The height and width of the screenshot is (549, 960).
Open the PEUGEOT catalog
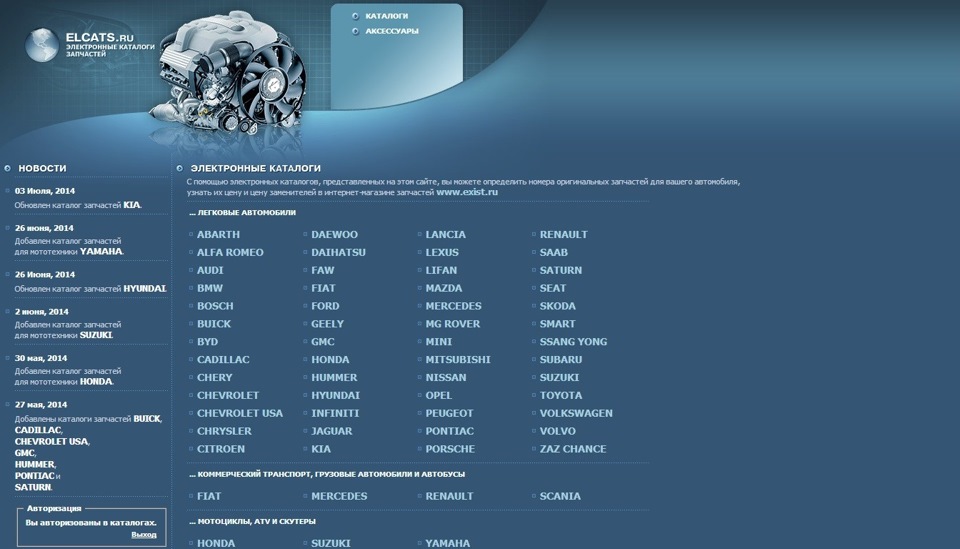pyautogui.click(x=449, y=413)
